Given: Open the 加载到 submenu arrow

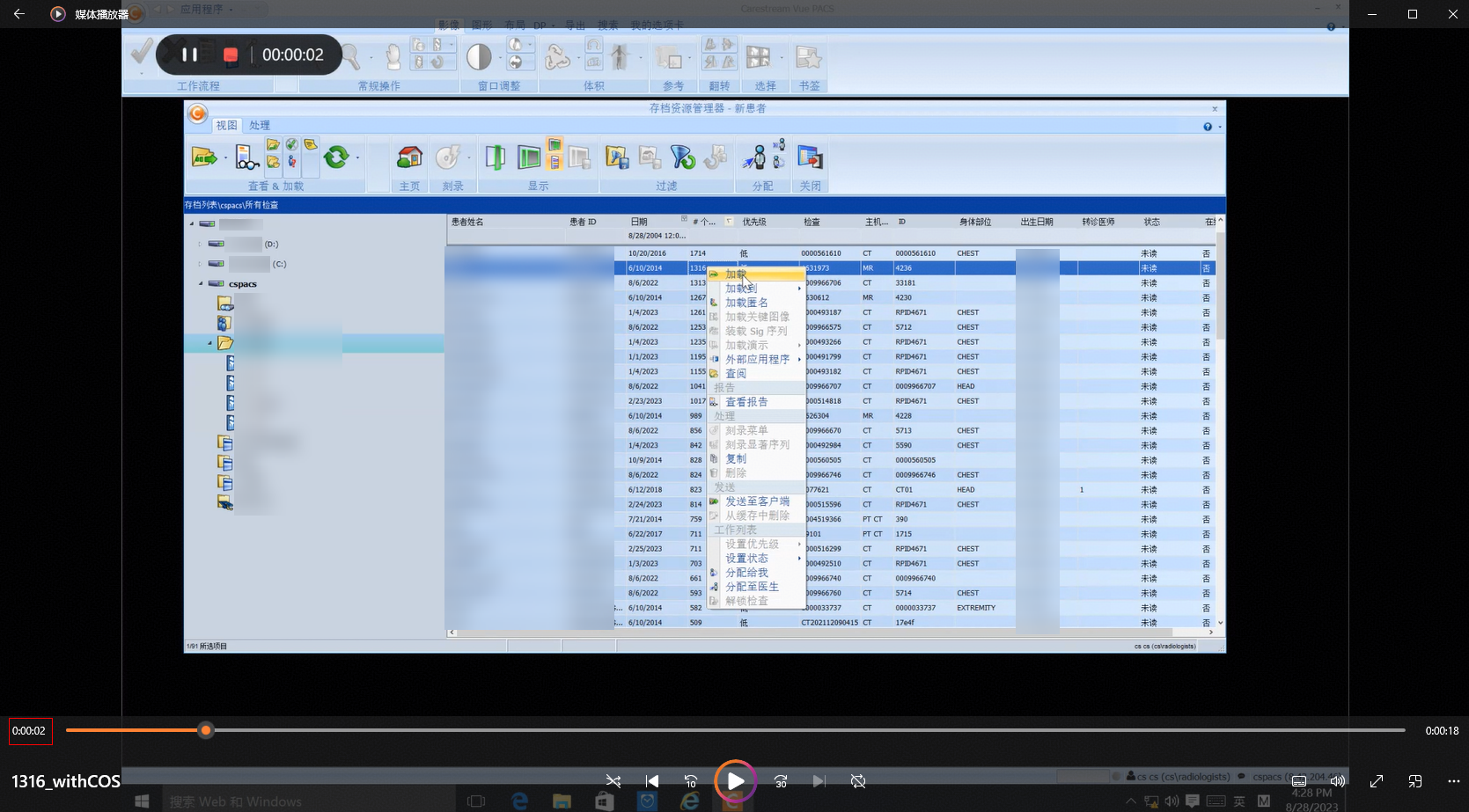Looking at the screenshot, I should pos(799,289).
